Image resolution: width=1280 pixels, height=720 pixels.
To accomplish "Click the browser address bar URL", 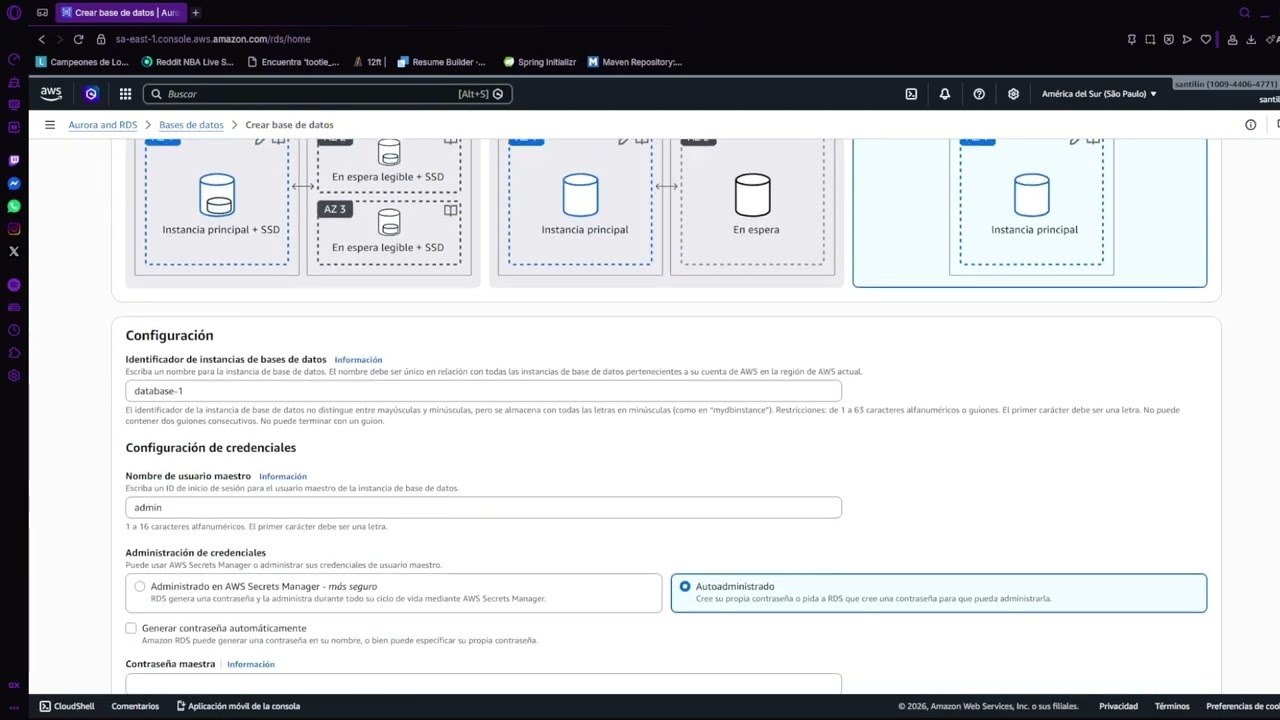I will 213,39.
